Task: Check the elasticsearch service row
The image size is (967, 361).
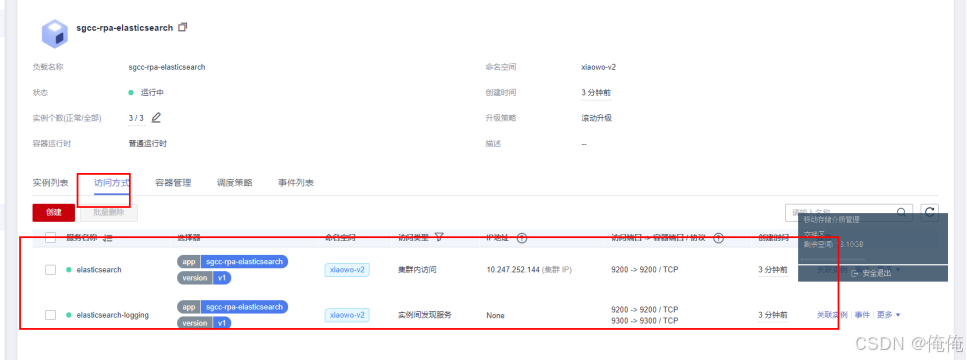Action: pyautogui.click(x=51, y=270)
